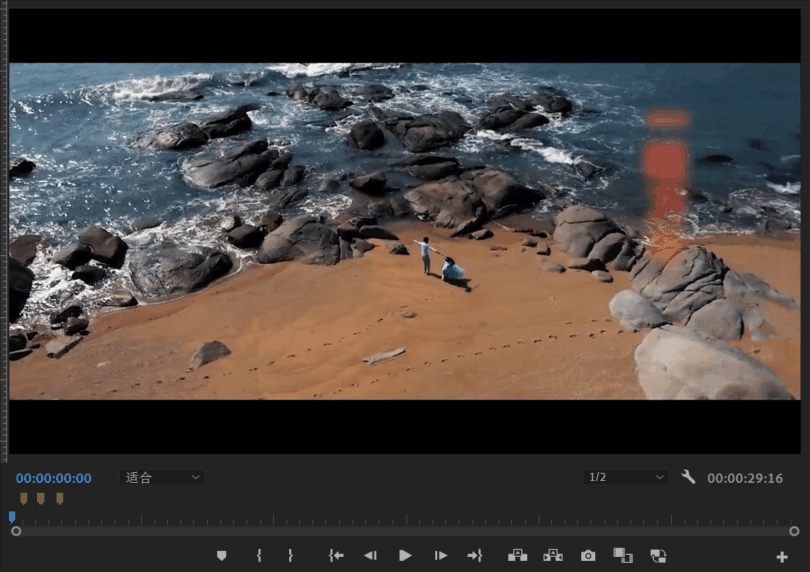Open the 1/2 playback resolution dropdown

[626, 477]
